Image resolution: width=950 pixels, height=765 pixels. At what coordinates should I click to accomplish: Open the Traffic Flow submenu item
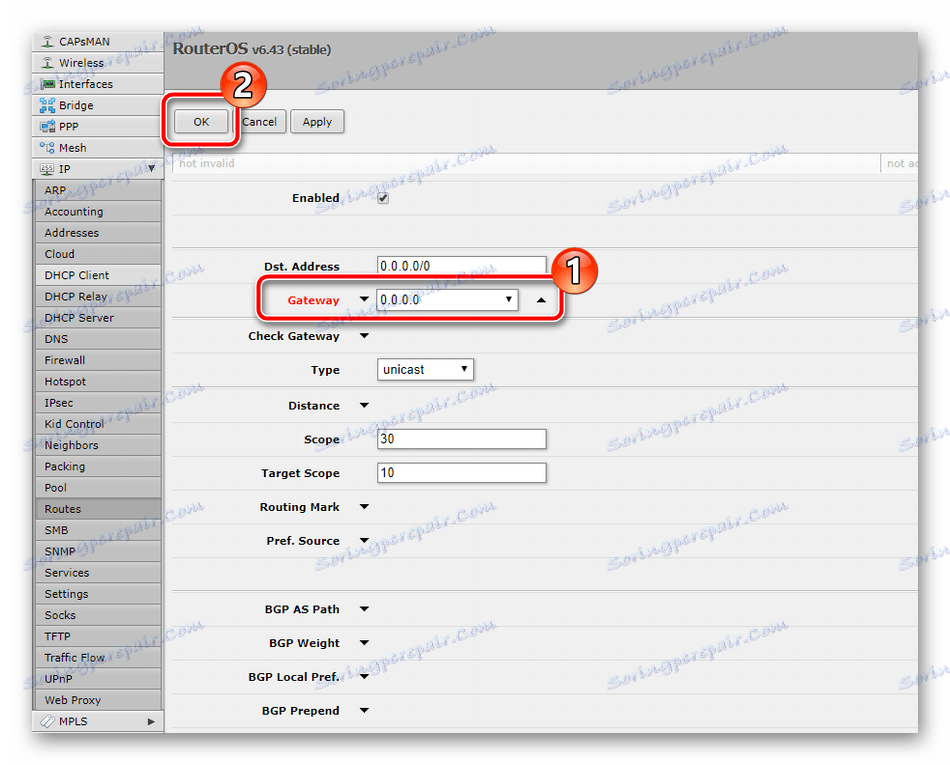coord(99,657)
